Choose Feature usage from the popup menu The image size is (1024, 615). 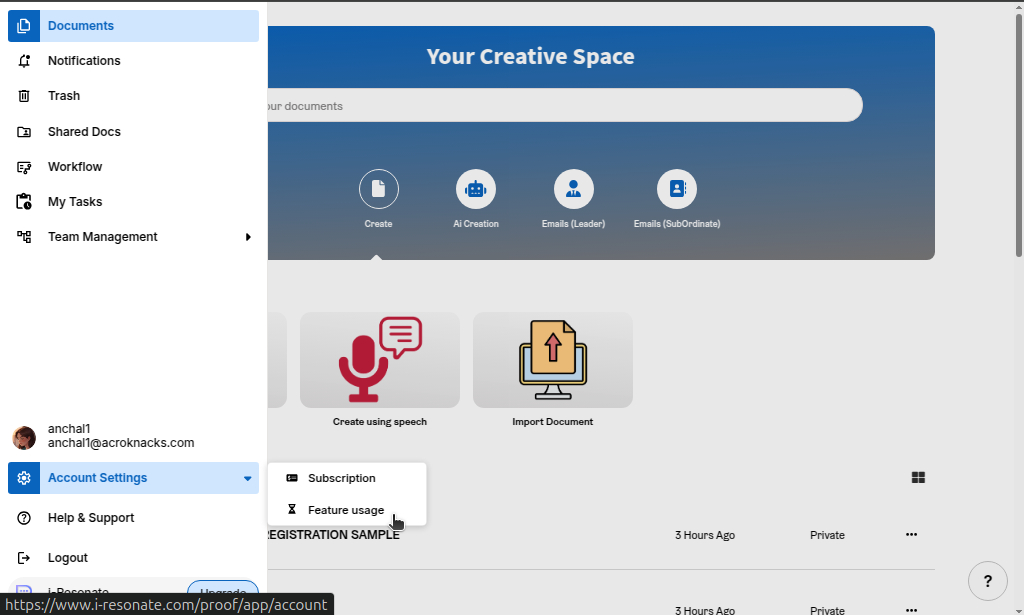[345, 510]
